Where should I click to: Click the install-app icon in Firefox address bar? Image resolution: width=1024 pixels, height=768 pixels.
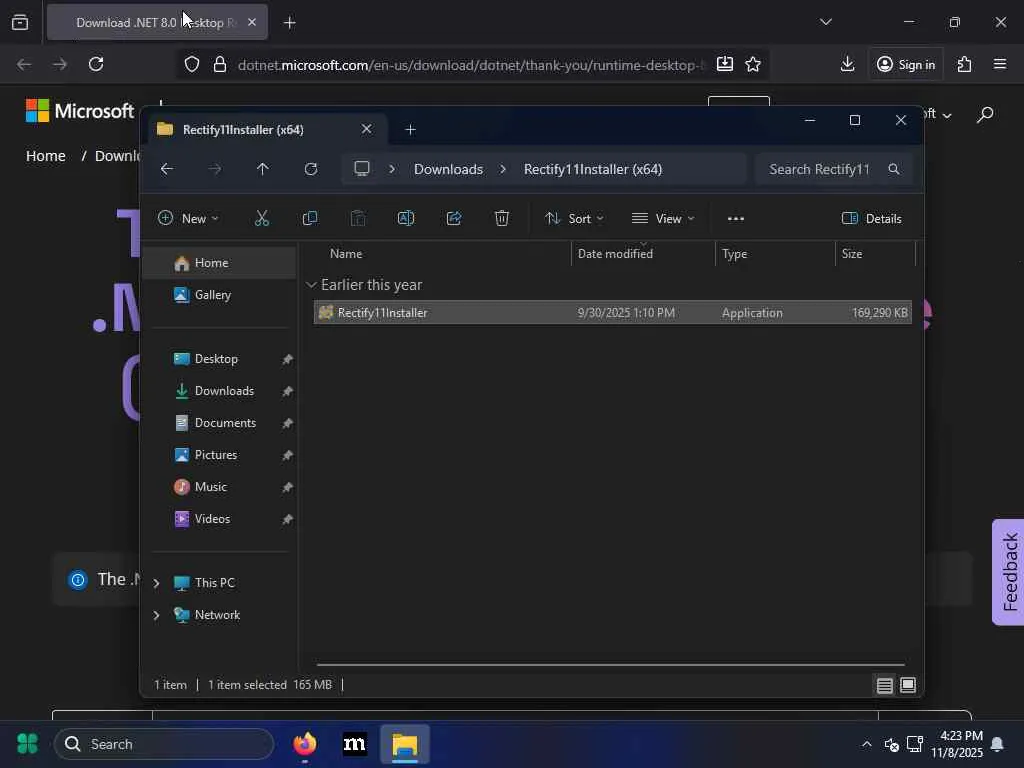(724, 64)
